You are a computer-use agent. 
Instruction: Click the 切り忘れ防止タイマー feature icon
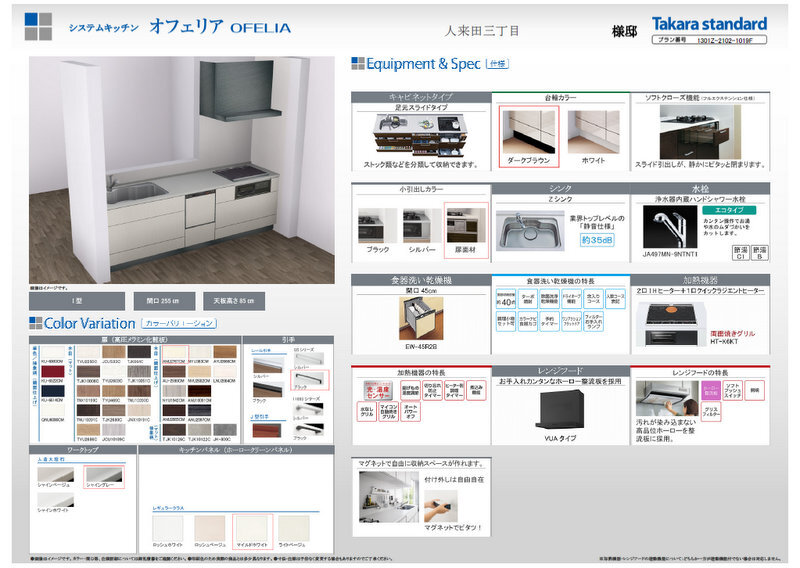click(x=432, y=390)
